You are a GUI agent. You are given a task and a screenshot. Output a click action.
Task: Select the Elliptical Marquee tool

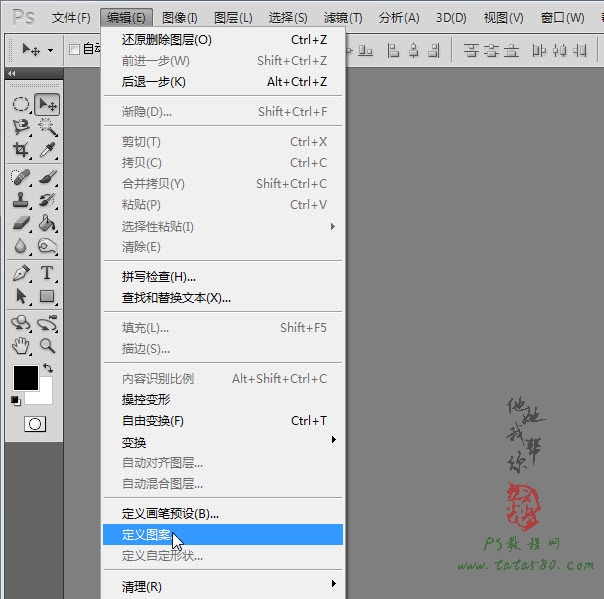point(21,104)
